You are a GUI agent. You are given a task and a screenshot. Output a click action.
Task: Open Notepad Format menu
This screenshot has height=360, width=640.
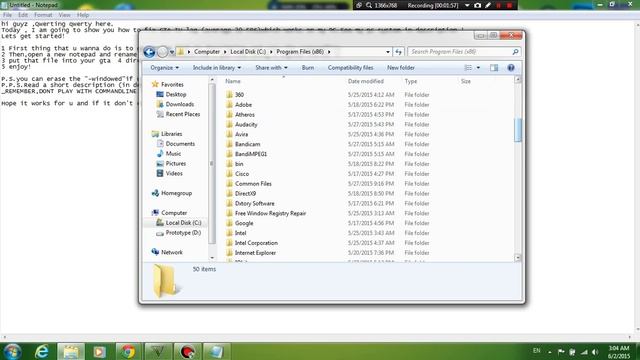pyautogui.click(x=43, y=15)
